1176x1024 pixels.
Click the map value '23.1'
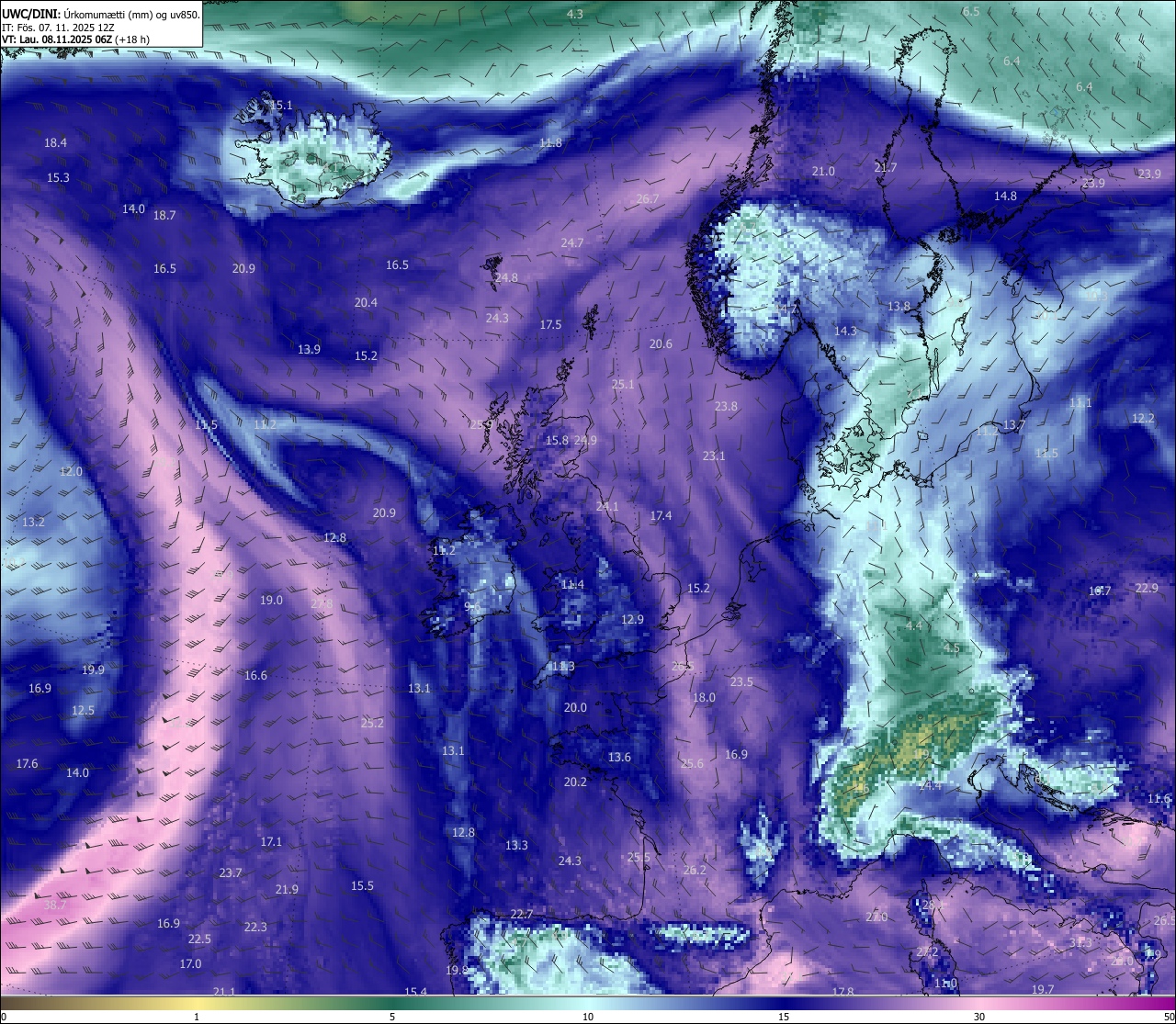[714, 456]
